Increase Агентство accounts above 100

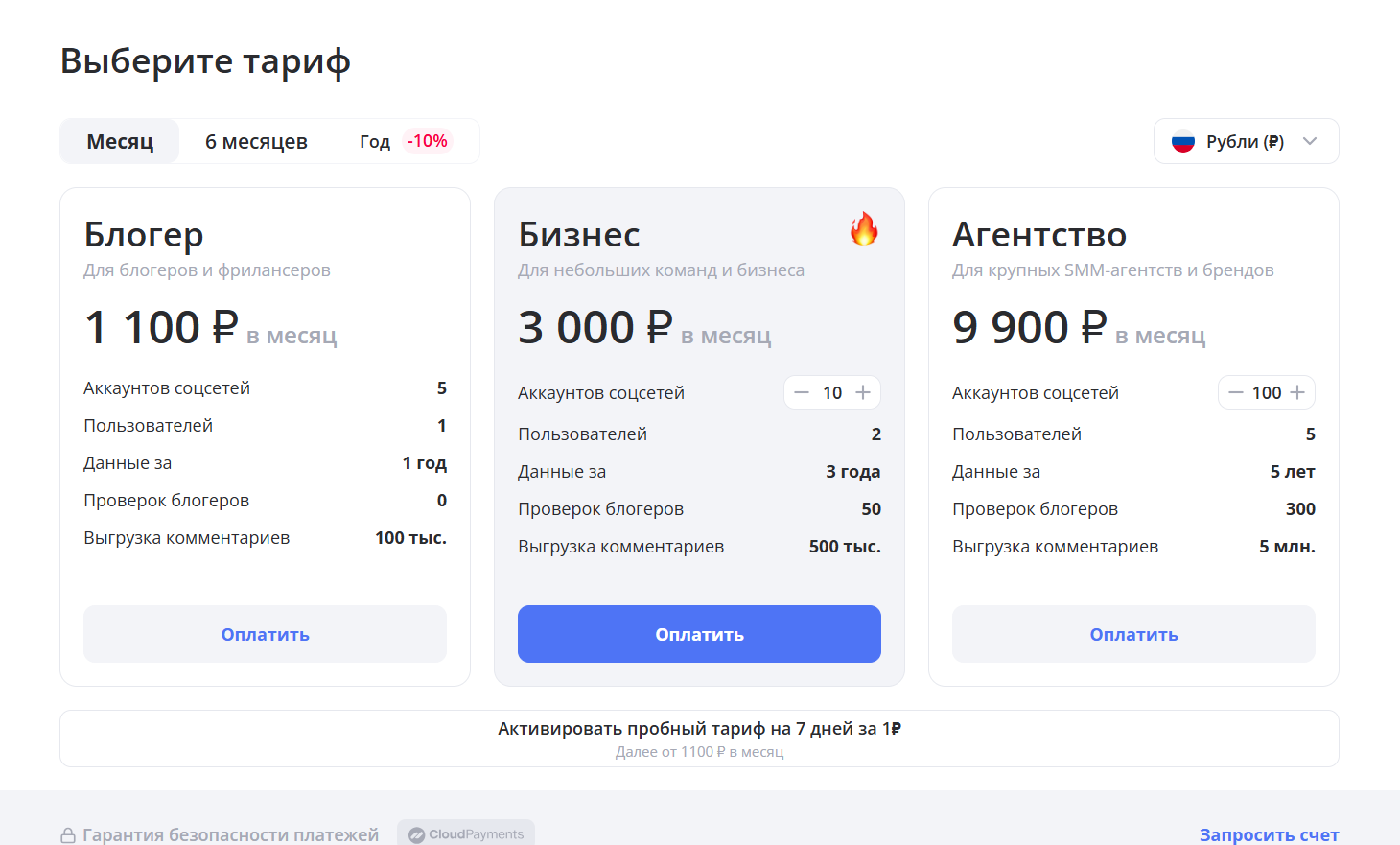coord(1298,392)
